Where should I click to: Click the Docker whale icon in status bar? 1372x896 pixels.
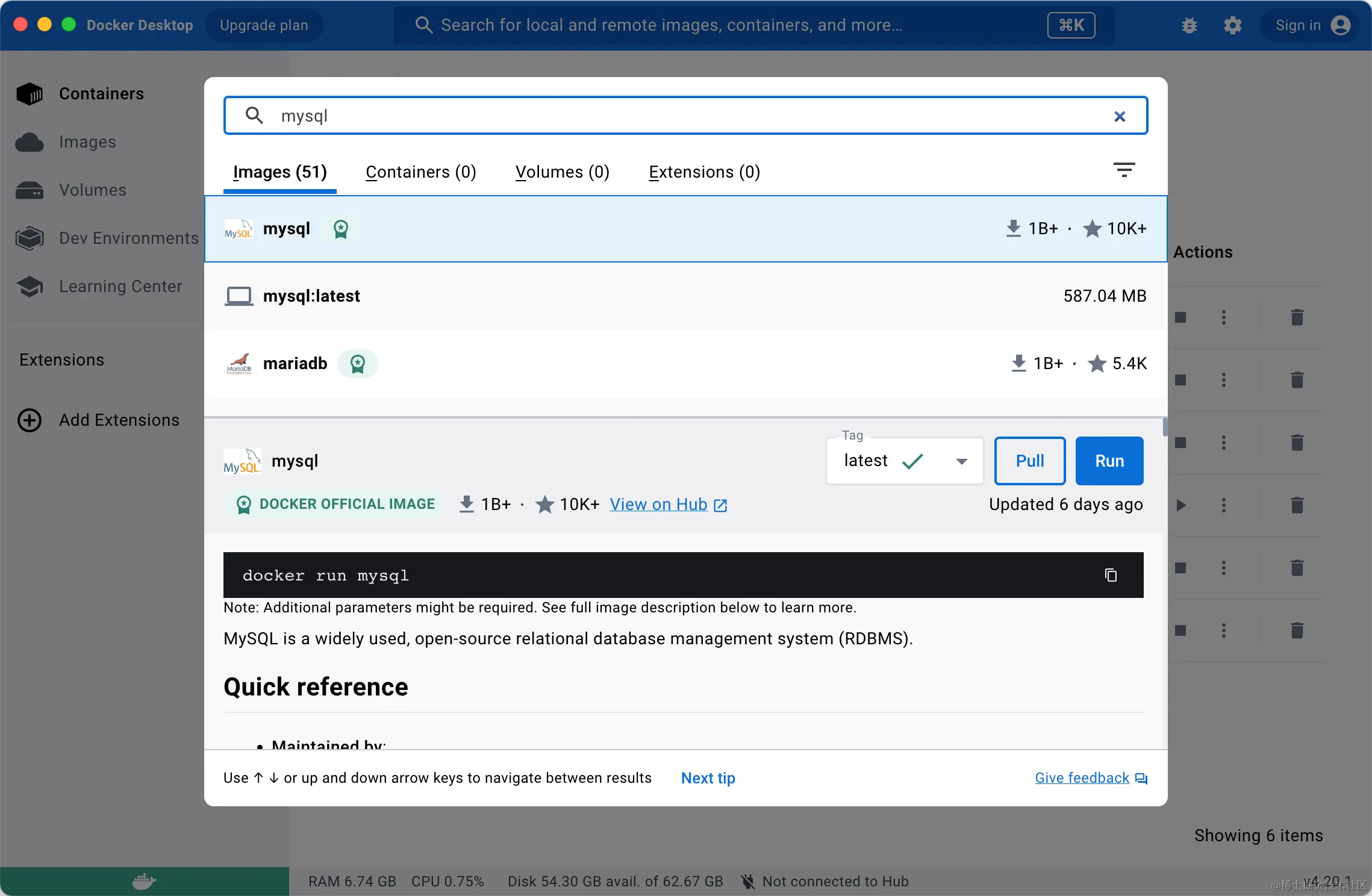tap(144, 882)
